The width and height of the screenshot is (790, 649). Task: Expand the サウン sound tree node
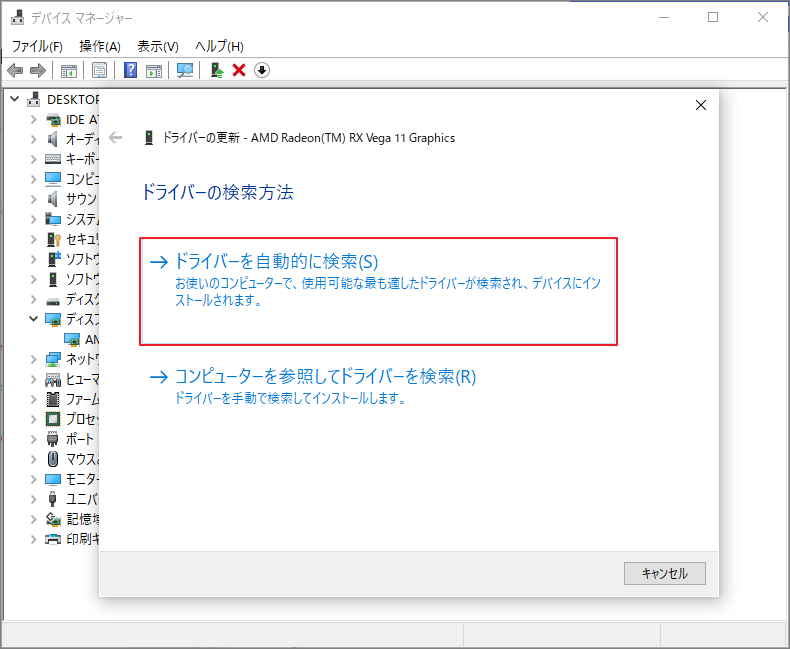(34, 199)
